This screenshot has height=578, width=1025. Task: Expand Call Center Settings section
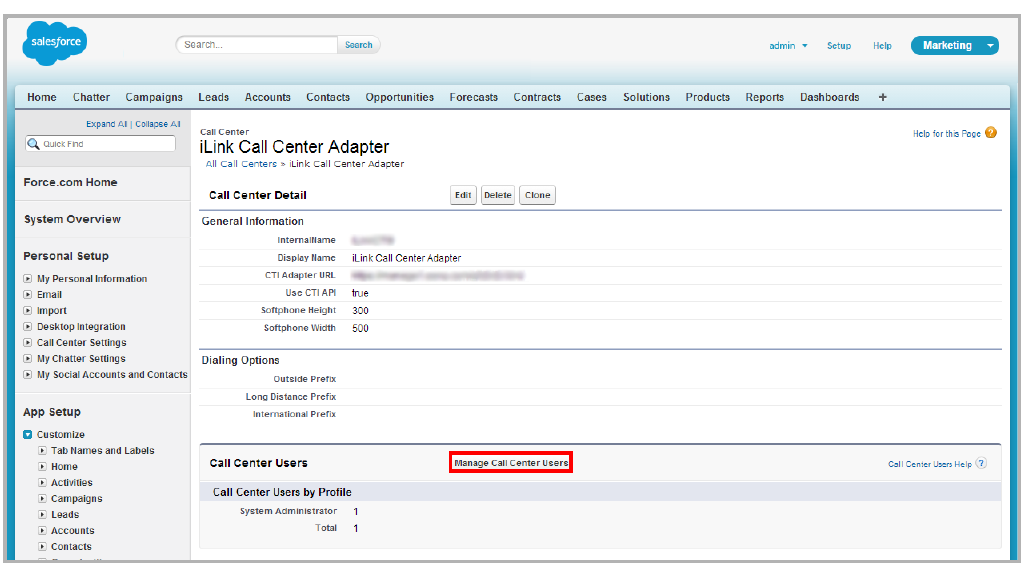27,343
